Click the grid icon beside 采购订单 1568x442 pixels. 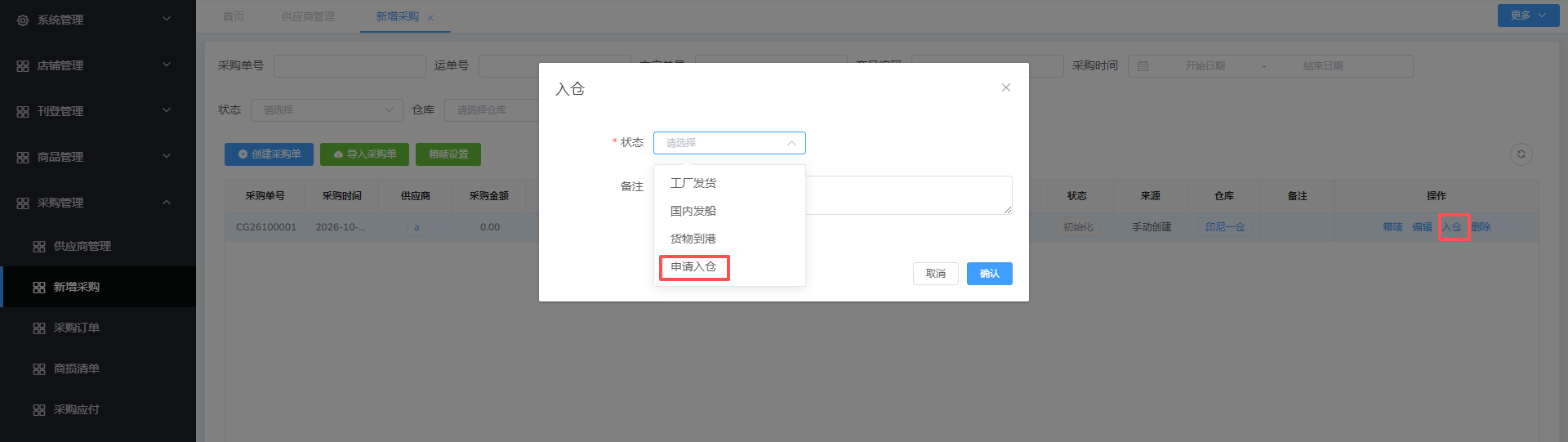(x=39, y=328)
